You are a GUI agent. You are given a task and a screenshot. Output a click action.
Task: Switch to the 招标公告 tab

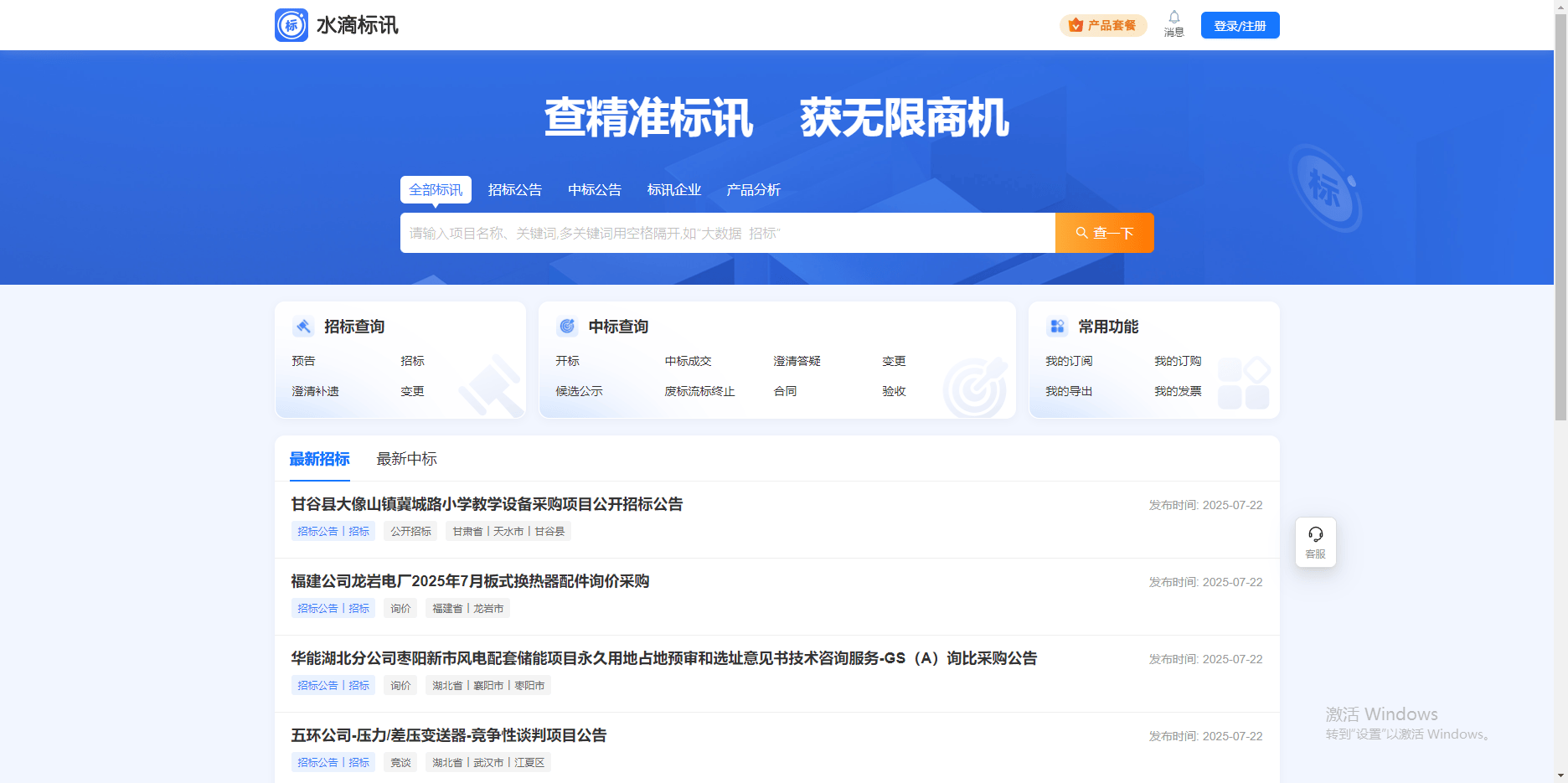[x=515, y=189]
